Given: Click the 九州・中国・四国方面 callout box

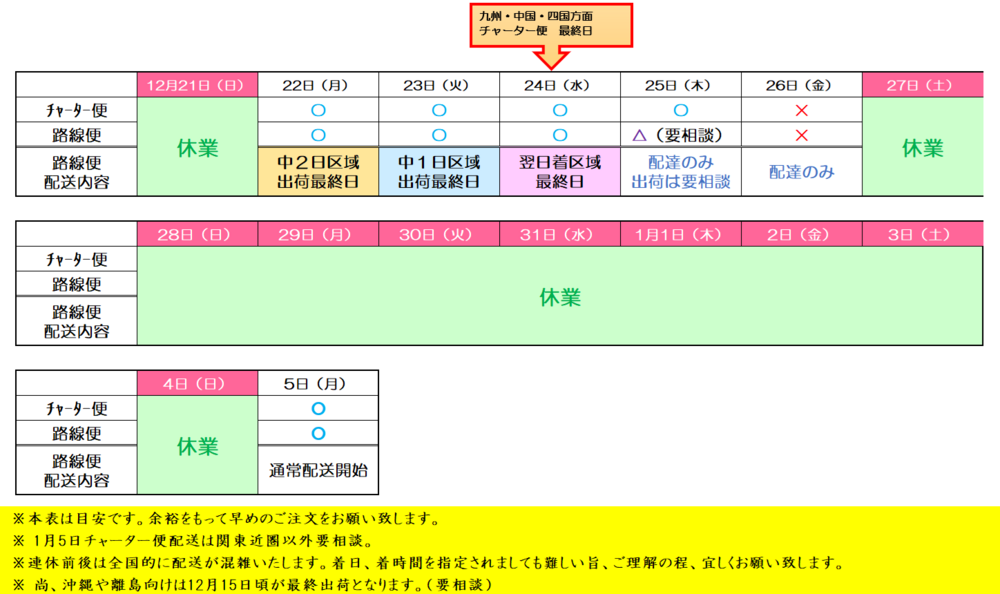Looking at the screenshot, I should (551, 24).
